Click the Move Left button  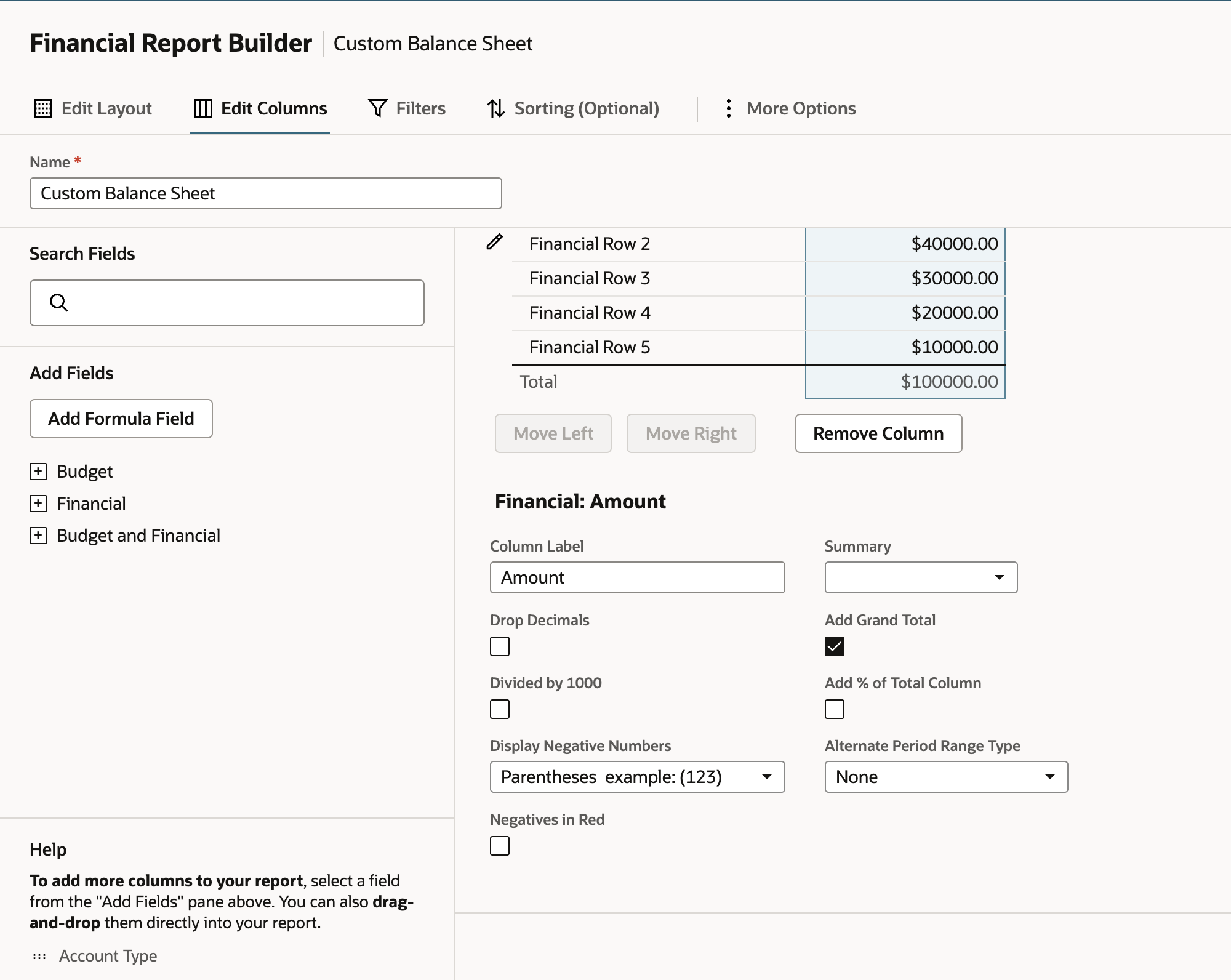point(553,433)
